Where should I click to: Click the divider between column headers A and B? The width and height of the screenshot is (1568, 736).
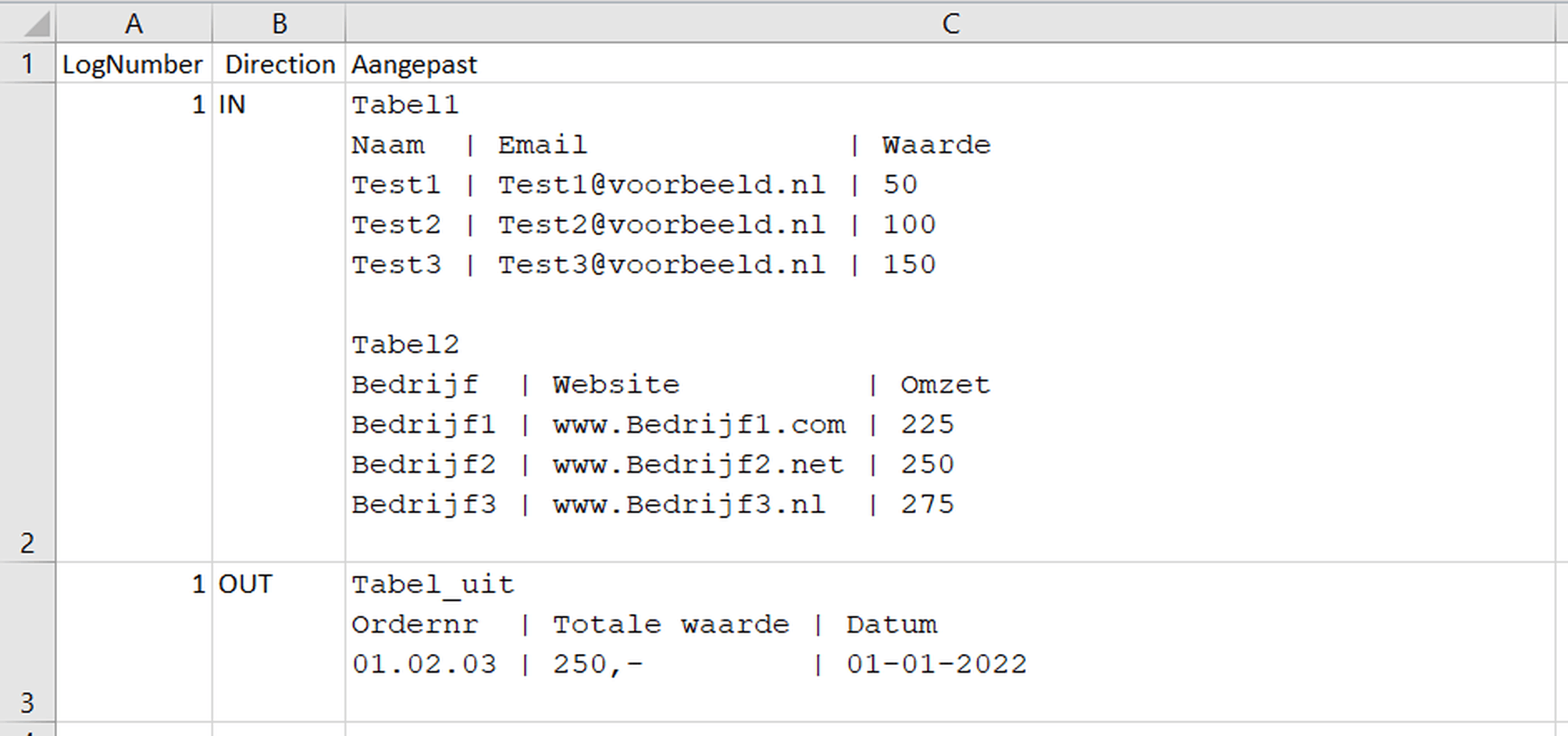pos(212,23)
